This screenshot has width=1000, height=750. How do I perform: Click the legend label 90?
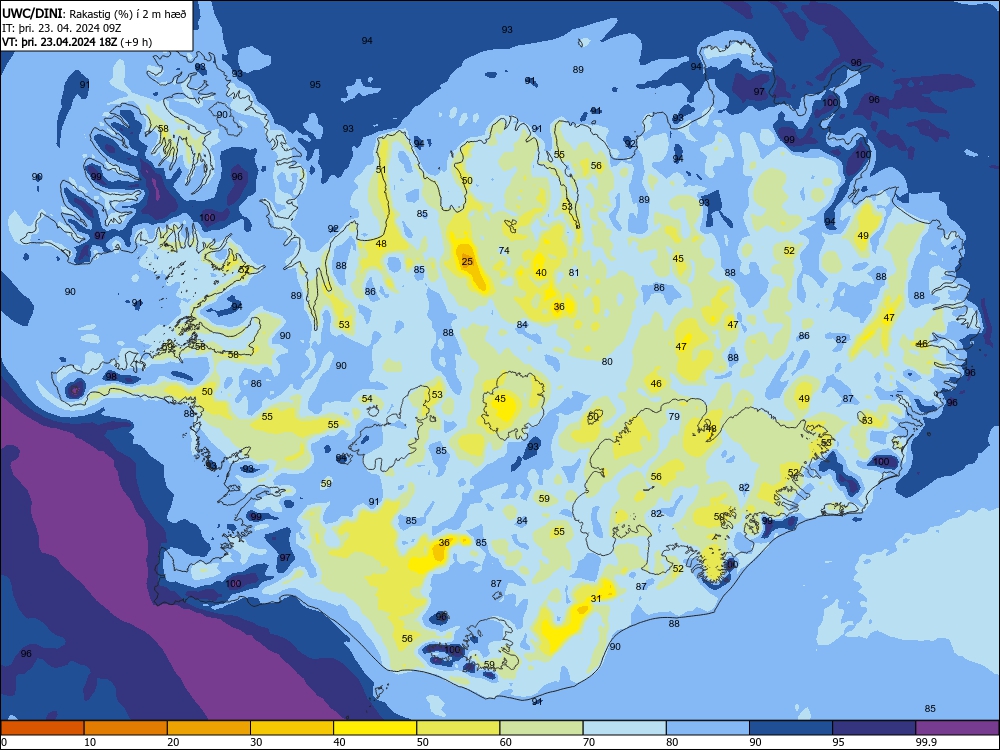755,742
